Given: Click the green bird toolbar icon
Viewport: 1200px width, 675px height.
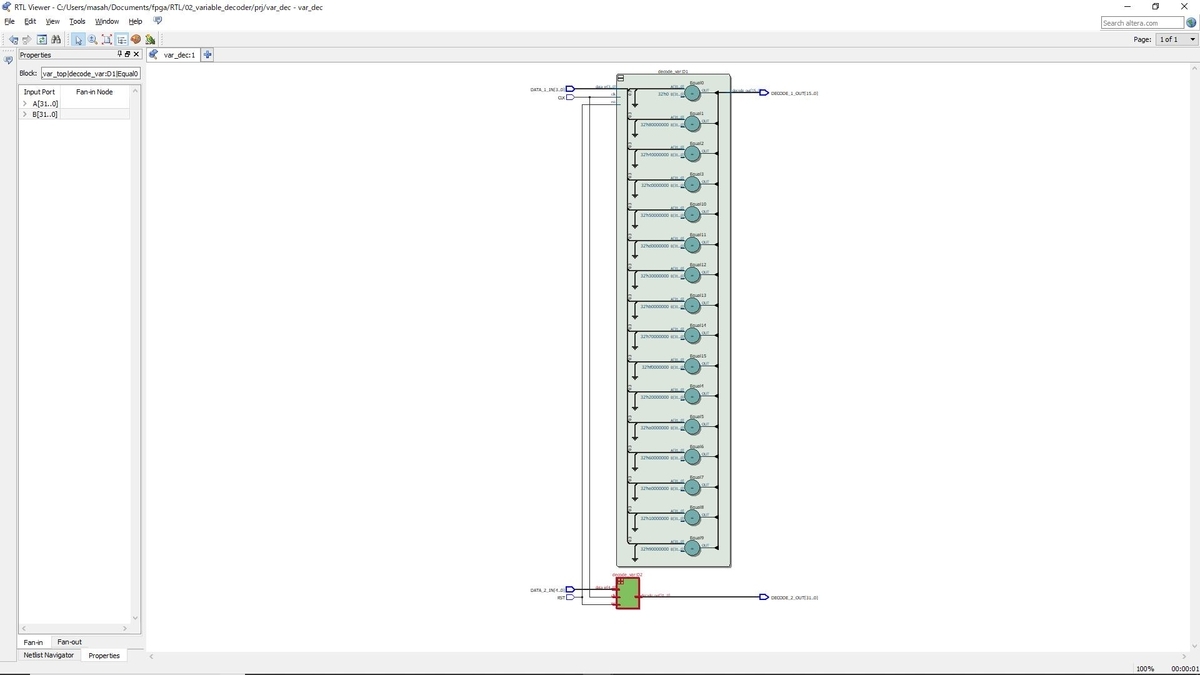Looking at the screenshot, I should pyautogui.click(x=149, y=39).
